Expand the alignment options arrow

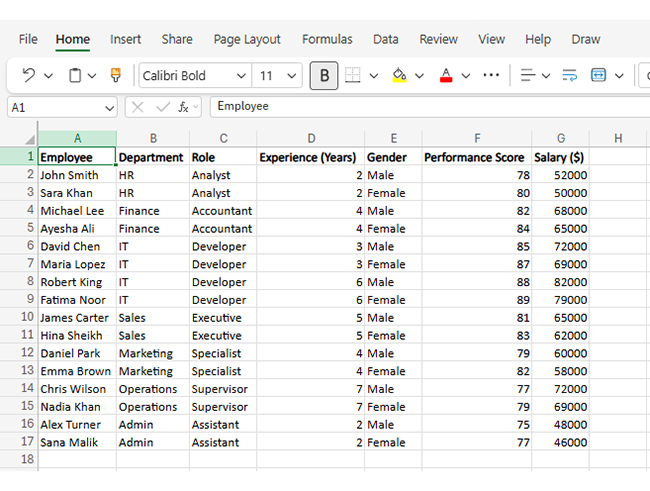546,76
